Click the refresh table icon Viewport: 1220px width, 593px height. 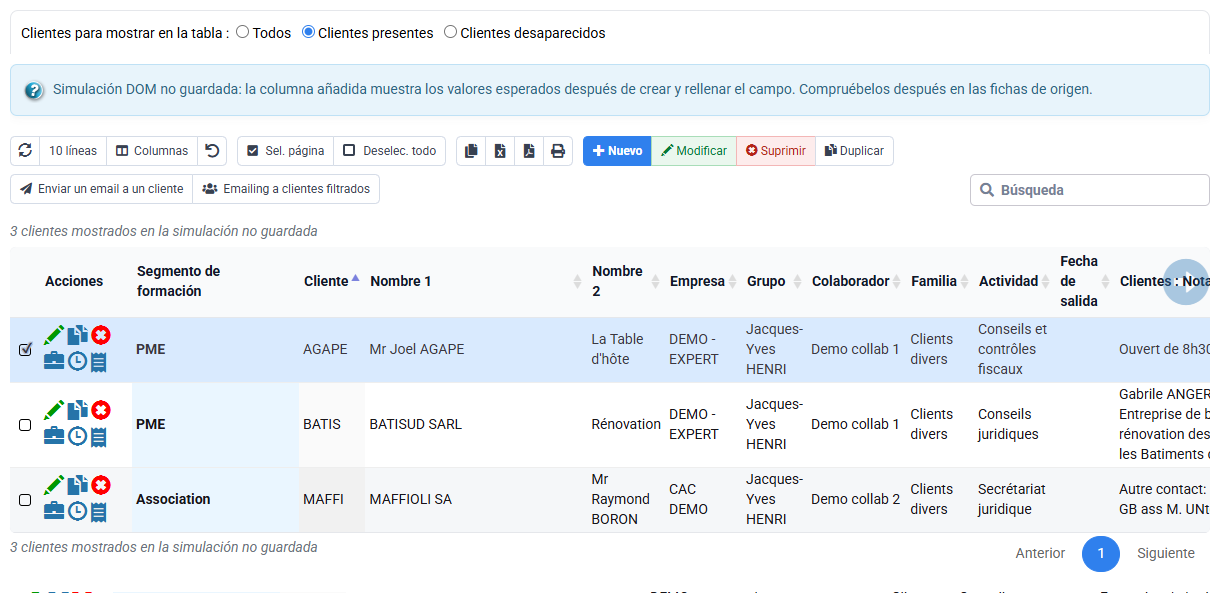25,151
